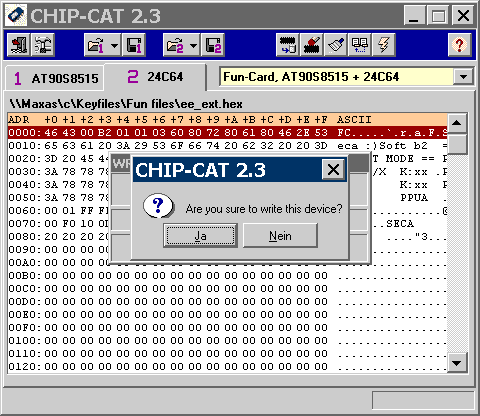Click the lightning bolt auto-program icon
This screenshot has width=480, height=416.
click(x=384, y=45)
